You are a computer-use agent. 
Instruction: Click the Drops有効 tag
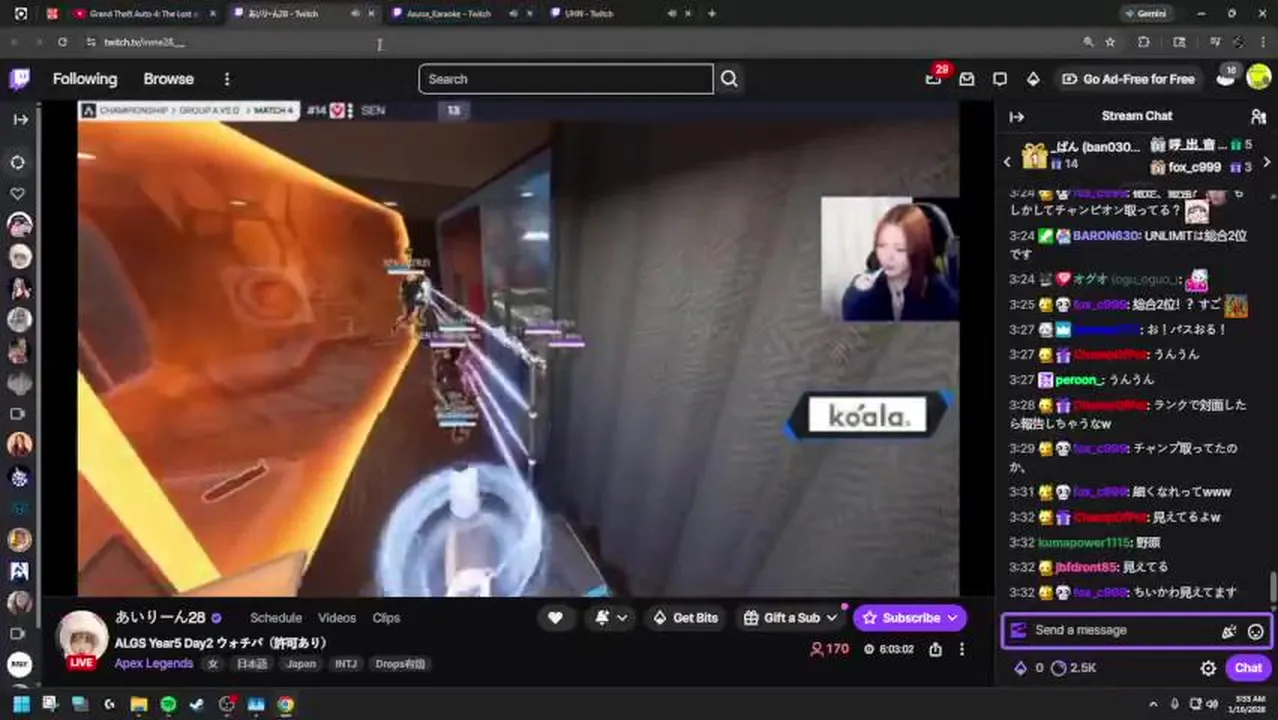(x=400, y=663)
